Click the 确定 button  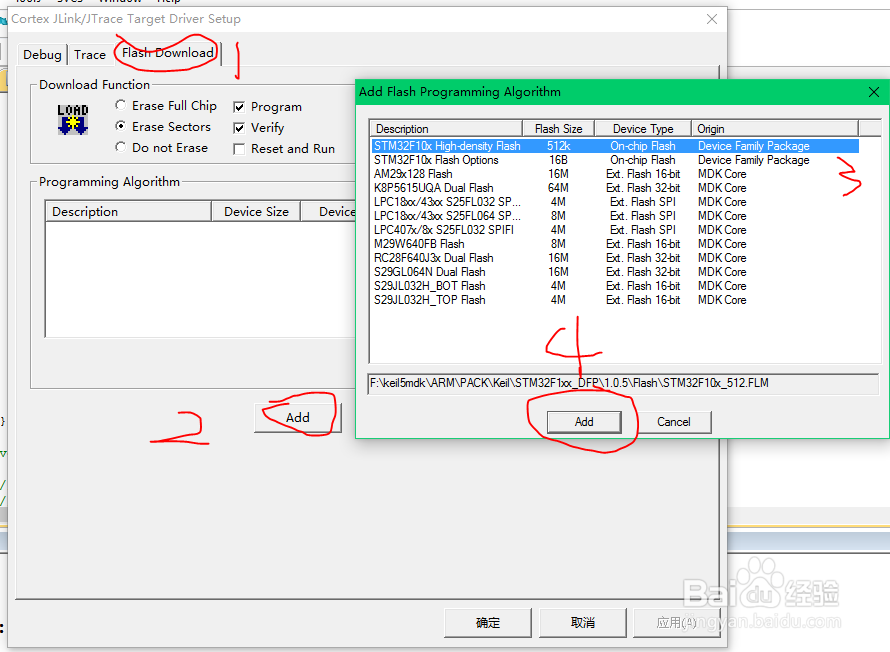coord(488,623)
